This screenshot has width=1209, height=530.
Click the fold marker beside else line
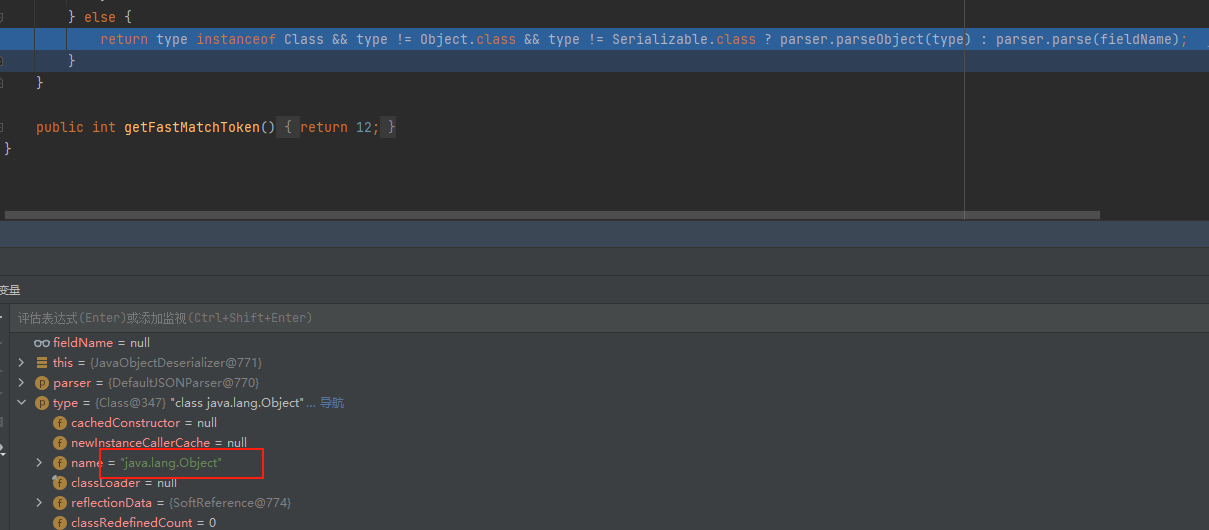2,18
